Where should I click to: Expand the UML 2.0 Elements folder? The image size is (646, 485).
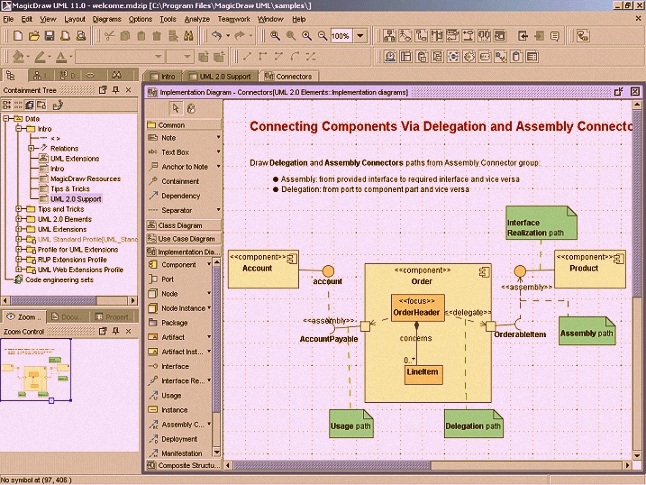coord(19,219)
